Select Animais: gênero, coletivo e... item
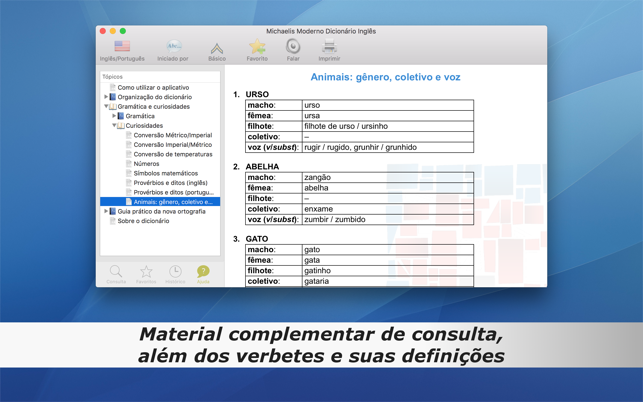Viewport: 643px width, 402px height. (160, 201)
